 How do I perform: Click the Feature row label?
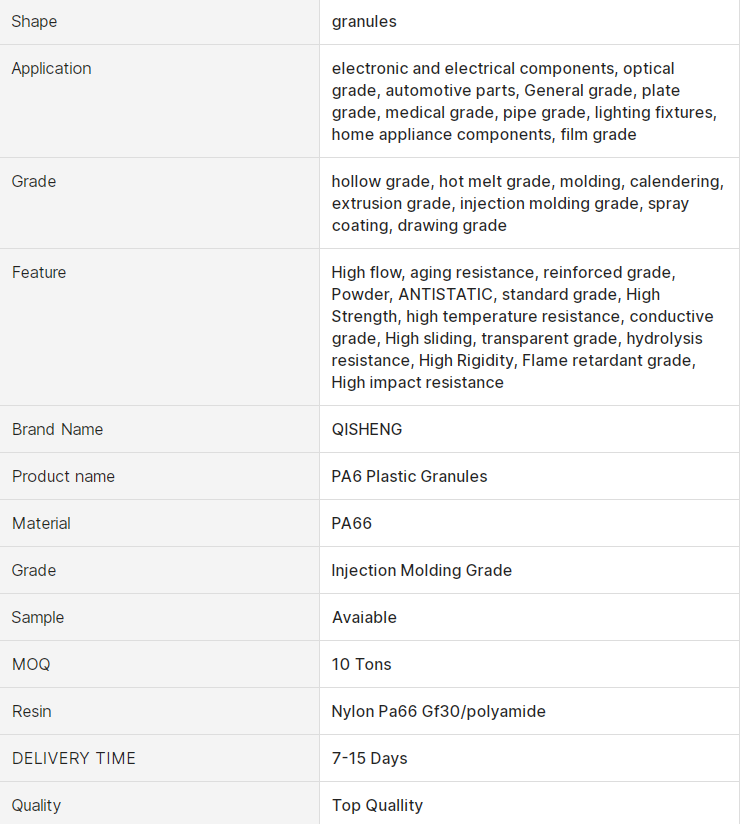tap(39, 272)
